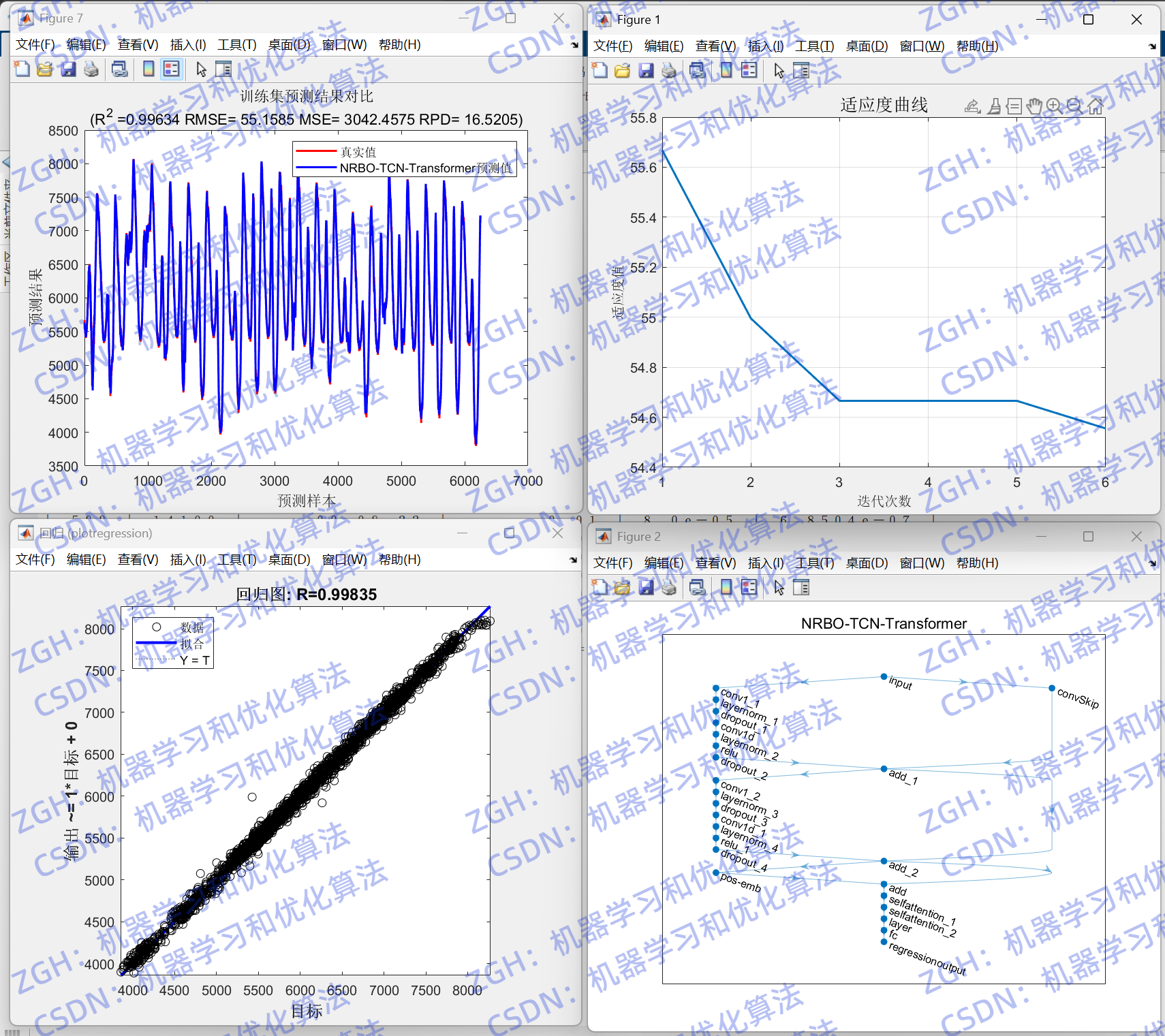The image size is (1165, 1036).
Task: Print Figure 2 using the printer icon
Action: pos(669,587)
